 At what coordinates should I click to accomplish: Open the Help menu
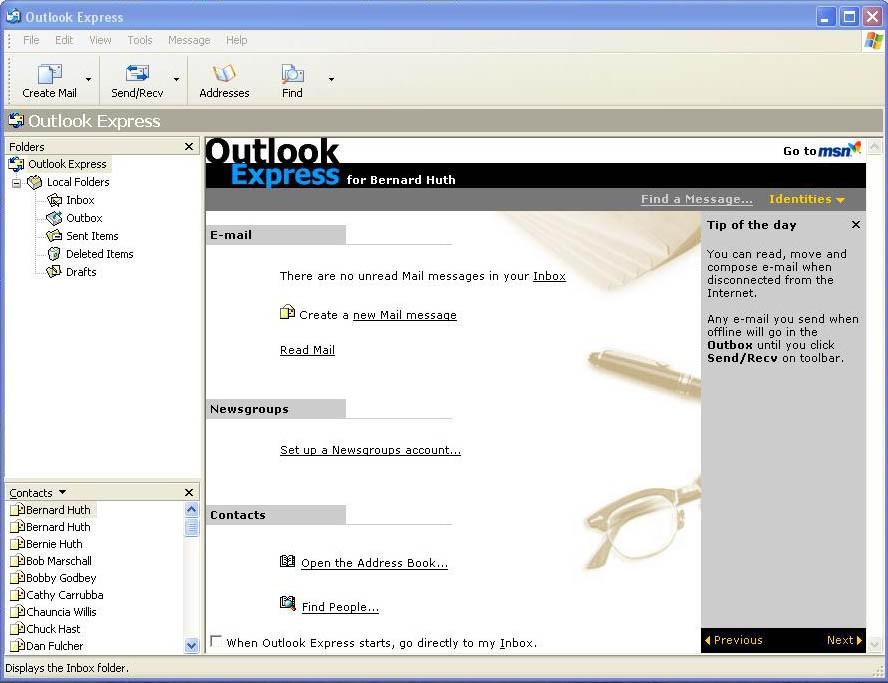(x=237, y=40)
